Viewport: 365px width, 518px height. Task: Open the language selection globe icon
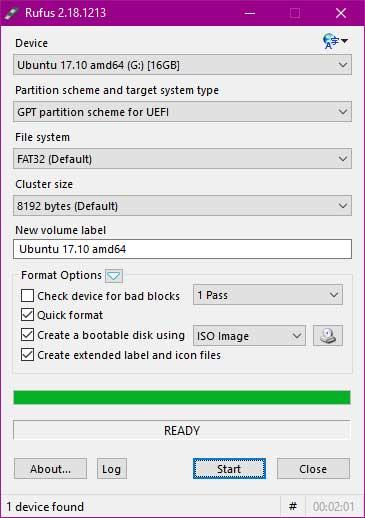(335, 41)
